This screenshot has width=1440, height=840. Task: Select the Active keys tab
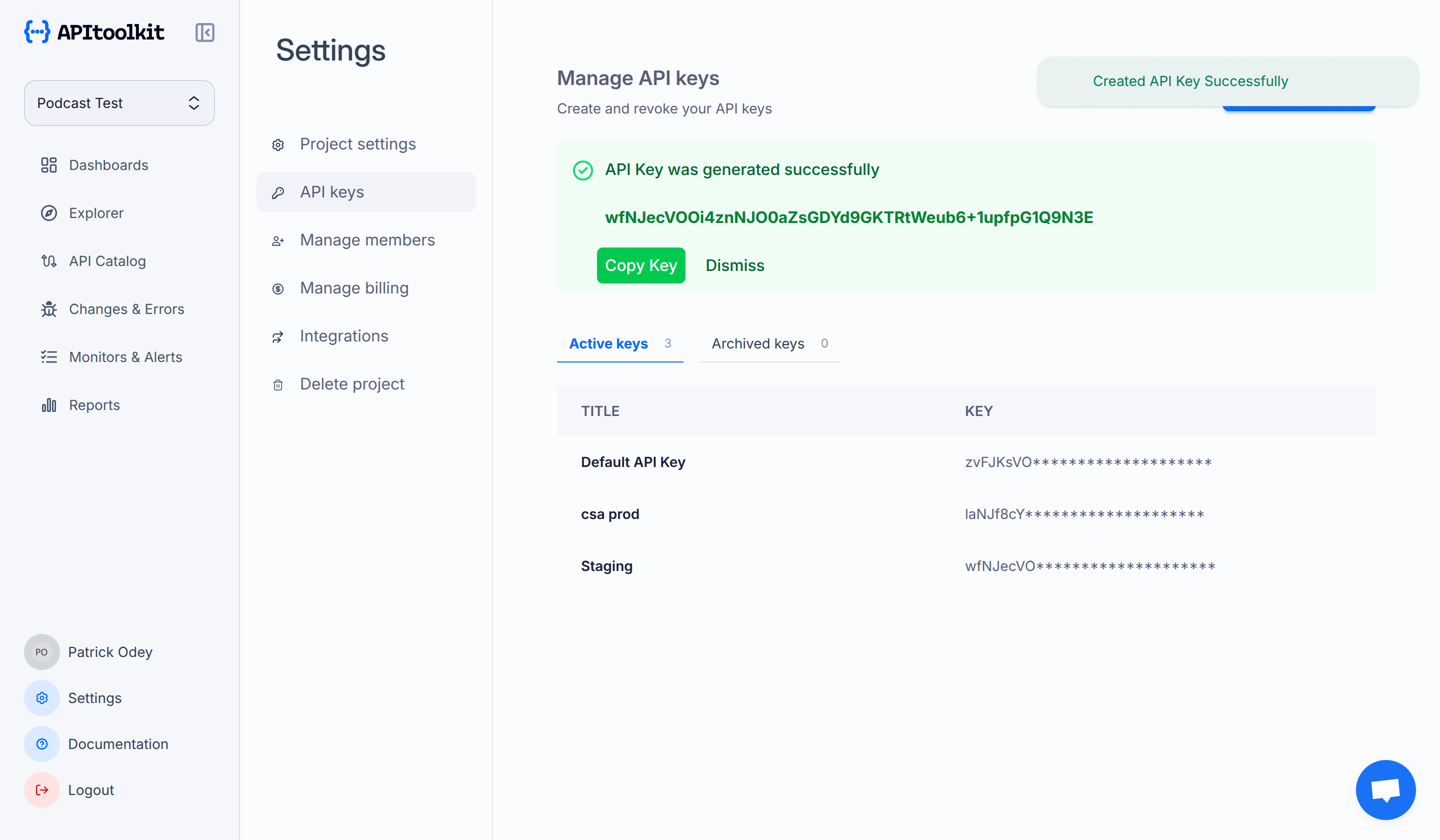pyautogui.click(x=607, y=343)
